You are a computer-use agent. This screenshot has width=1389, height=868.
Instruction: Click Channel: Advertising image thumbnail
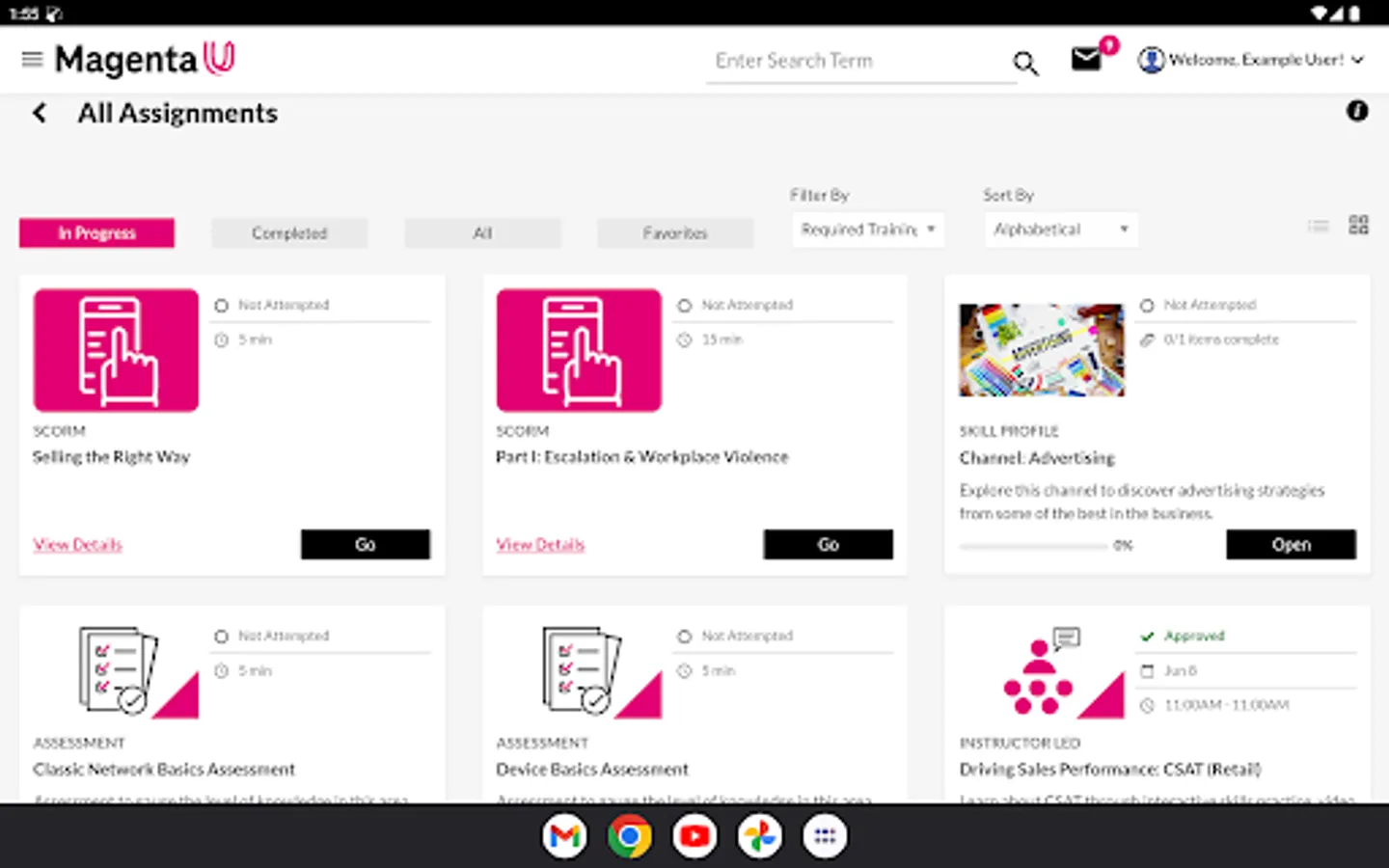click(1042, 350)
